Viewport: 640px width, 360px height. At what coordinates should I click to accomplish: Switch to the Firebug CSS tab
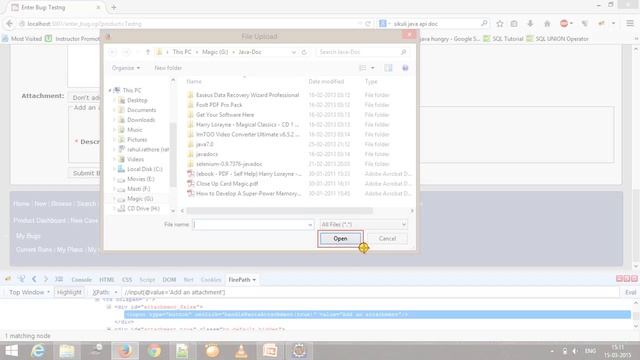pos(127,280)
